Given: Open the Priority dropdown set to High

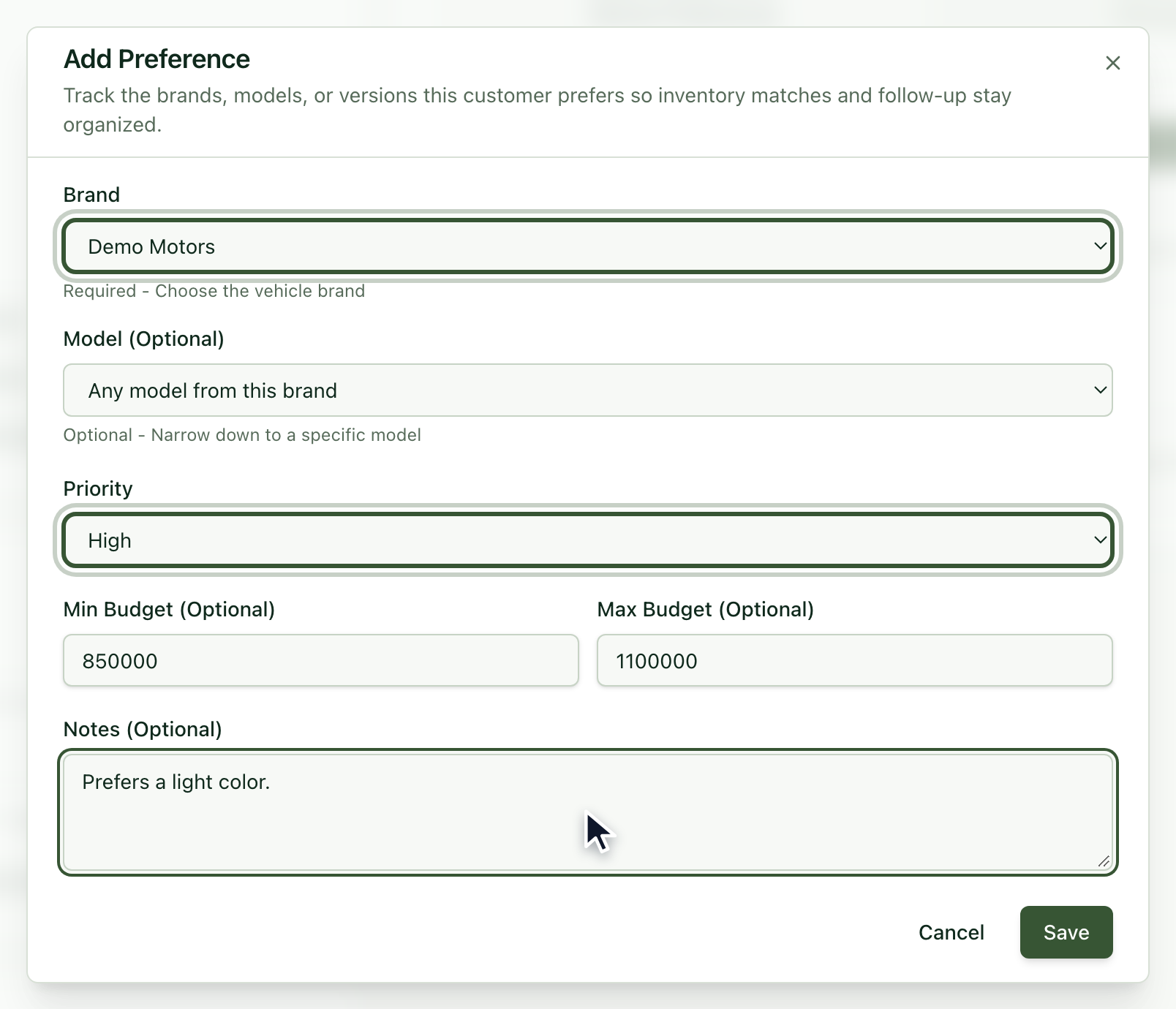Looking at the screenshot, I should click(588, 540).
